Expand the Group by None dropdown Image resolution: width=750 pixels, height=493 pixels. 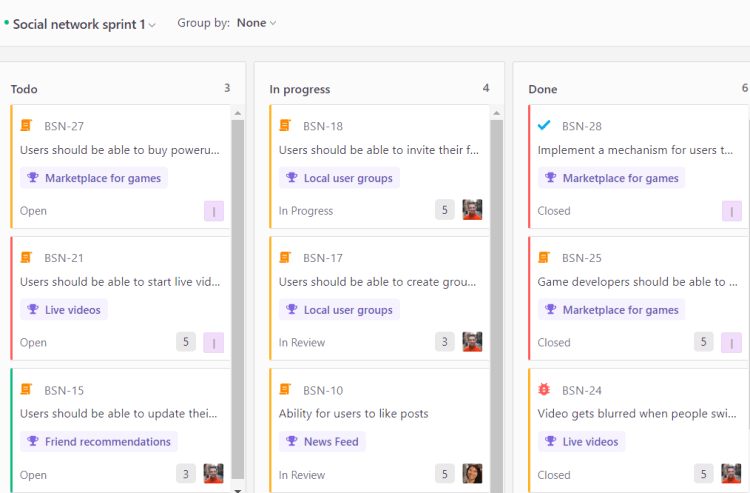point(256,23)
